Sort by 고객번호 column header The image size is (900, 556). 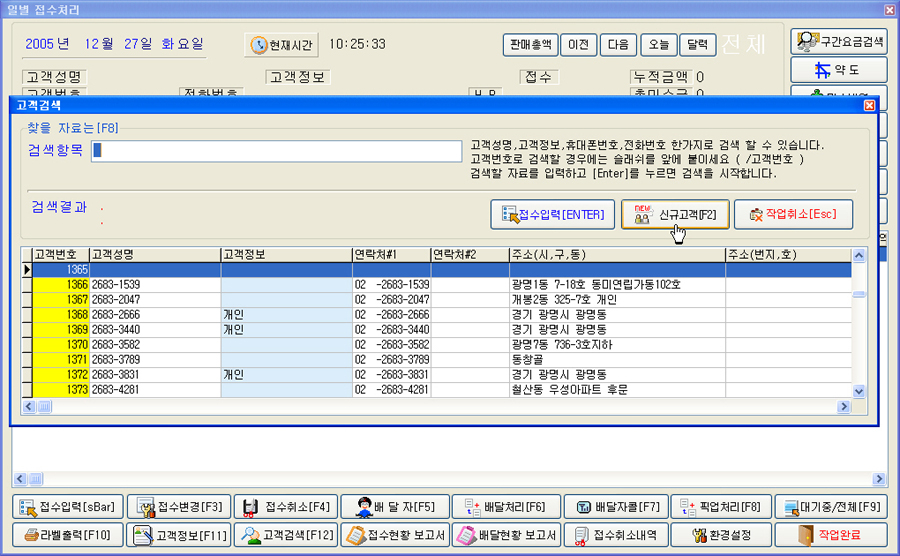61,255
